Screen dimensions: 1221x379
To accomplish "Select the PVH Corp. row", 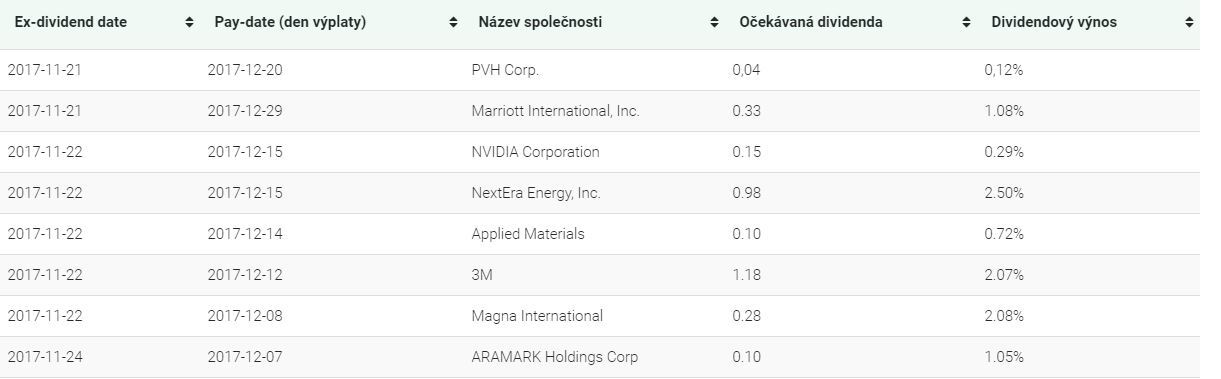I will pos(600,70).
